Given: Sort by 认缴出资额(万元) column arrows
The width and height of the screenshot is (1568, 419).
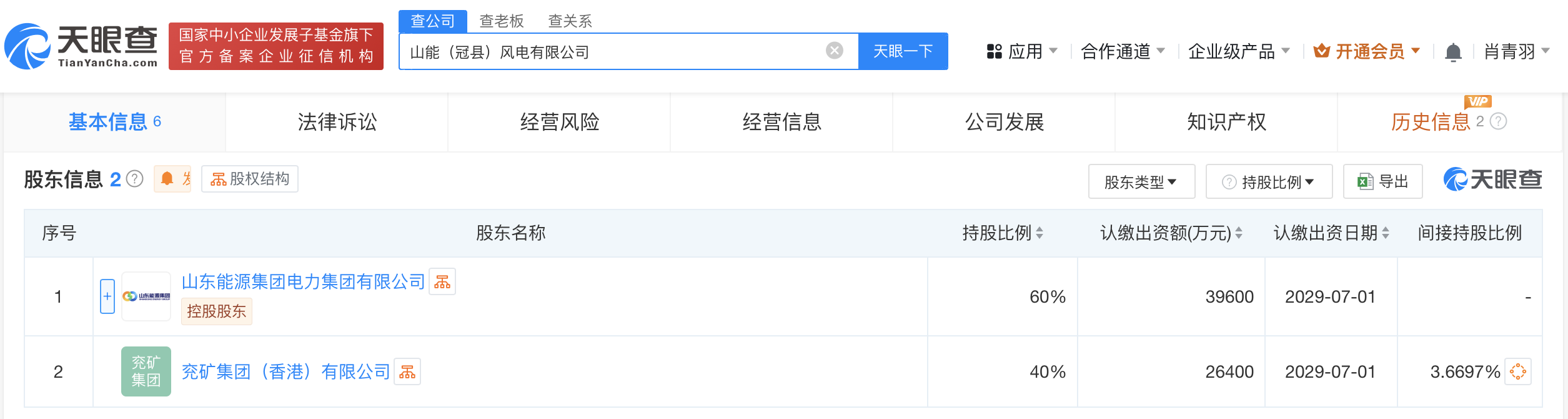Looking at the screenshot, I should coord(1239,233).
